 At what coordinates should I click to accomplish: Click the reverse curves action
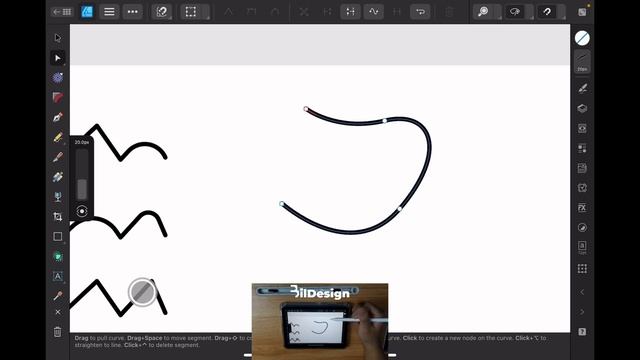[420, 12]
